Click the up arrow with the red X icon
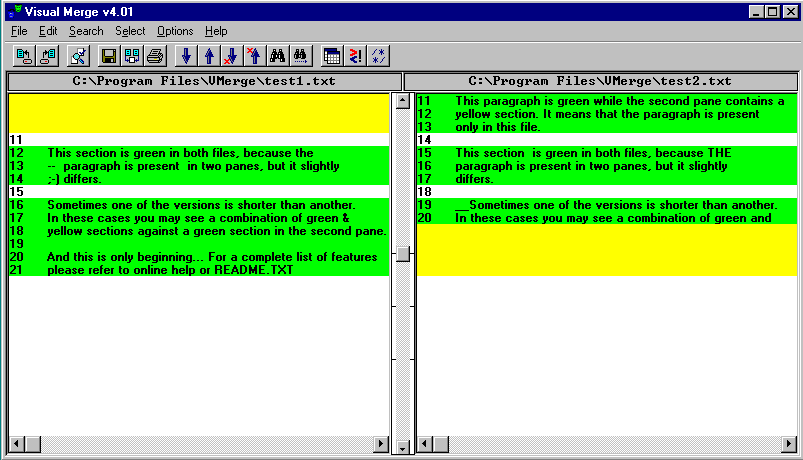Screen dimensions: 803x460 pyautogui.click(x=255, y=56)
